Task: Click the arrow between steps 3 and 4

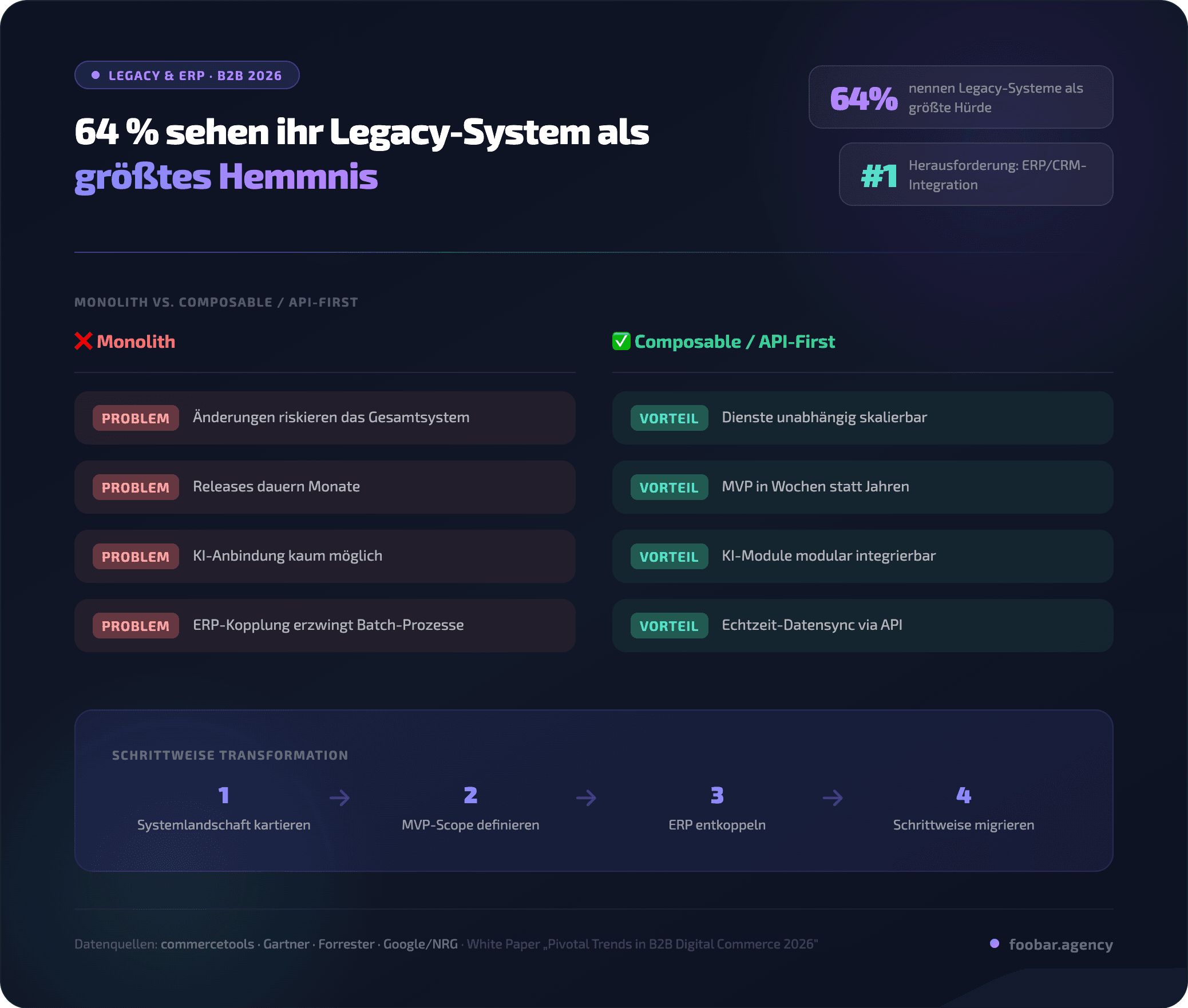Action: click(833, 797)
